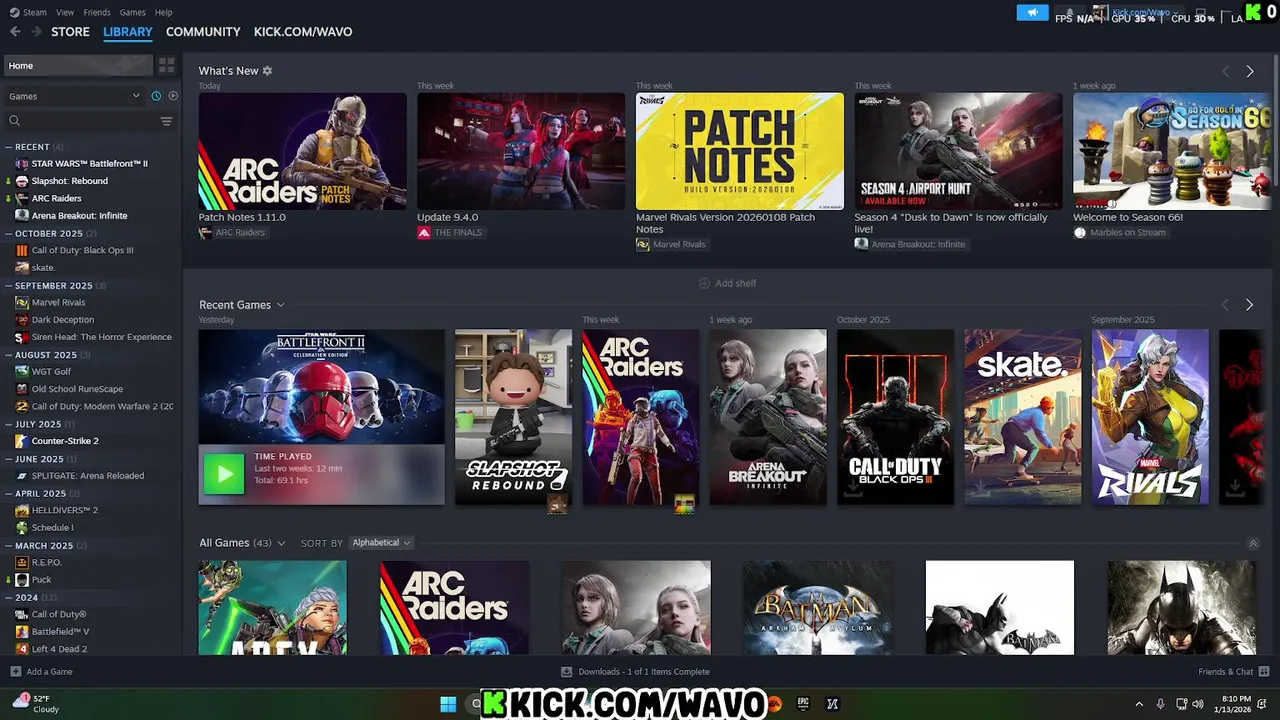1280x720 pixels.
Task: Show hidden system tray icons chevron
Action: [1139, 704]
